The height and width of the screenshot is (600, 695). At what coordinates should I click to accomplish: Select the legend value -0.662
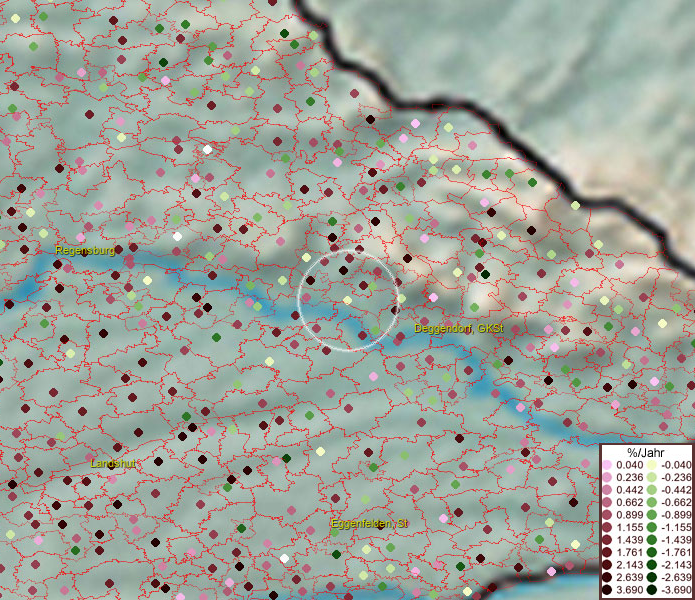pyautogui.click(x=676, y=503)
